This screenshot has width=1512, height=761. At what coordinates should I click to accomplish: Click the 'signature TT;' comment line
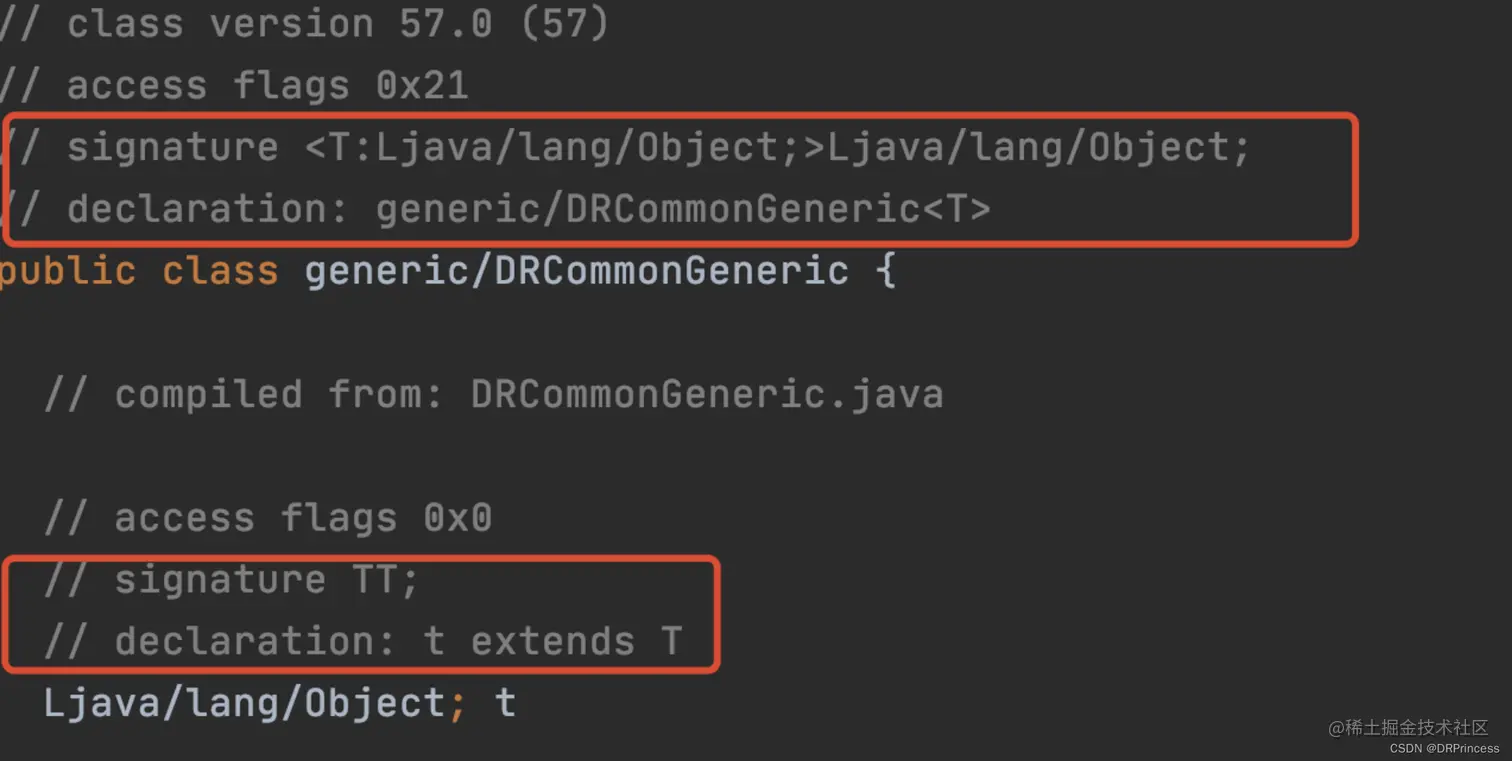(x=231, y=580)
